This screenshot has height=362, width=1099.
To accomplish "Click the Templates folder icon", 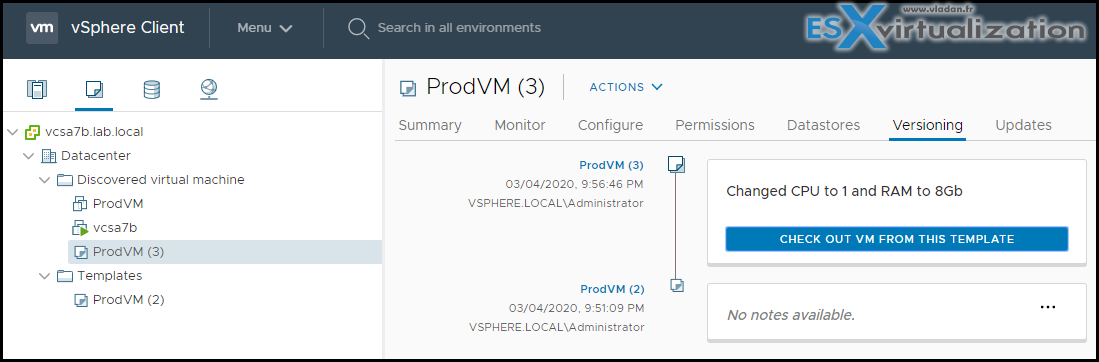I will tap(65, 276).
